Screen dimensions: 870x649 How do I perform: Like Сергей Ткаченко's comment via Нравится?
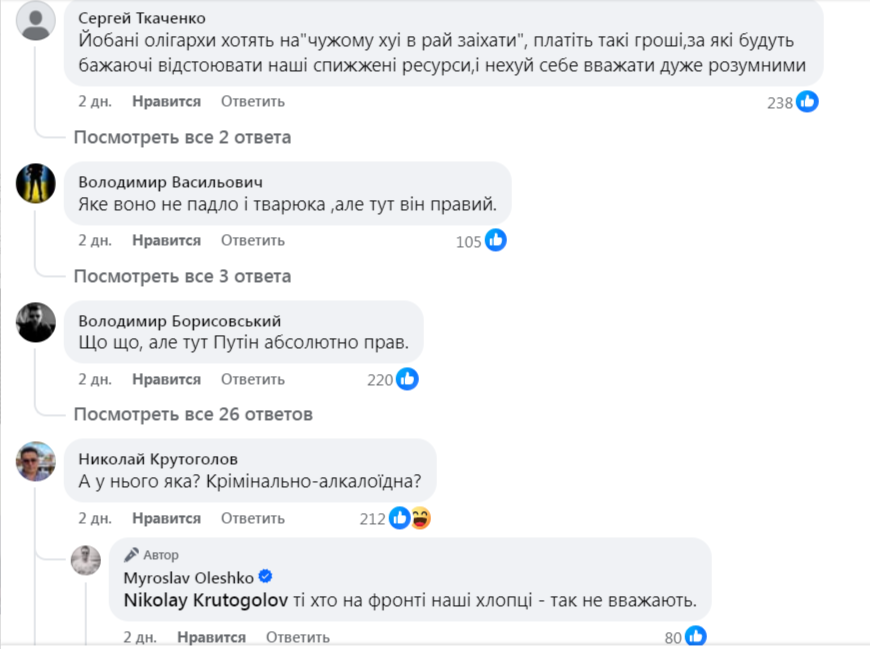tap(166, 101)
